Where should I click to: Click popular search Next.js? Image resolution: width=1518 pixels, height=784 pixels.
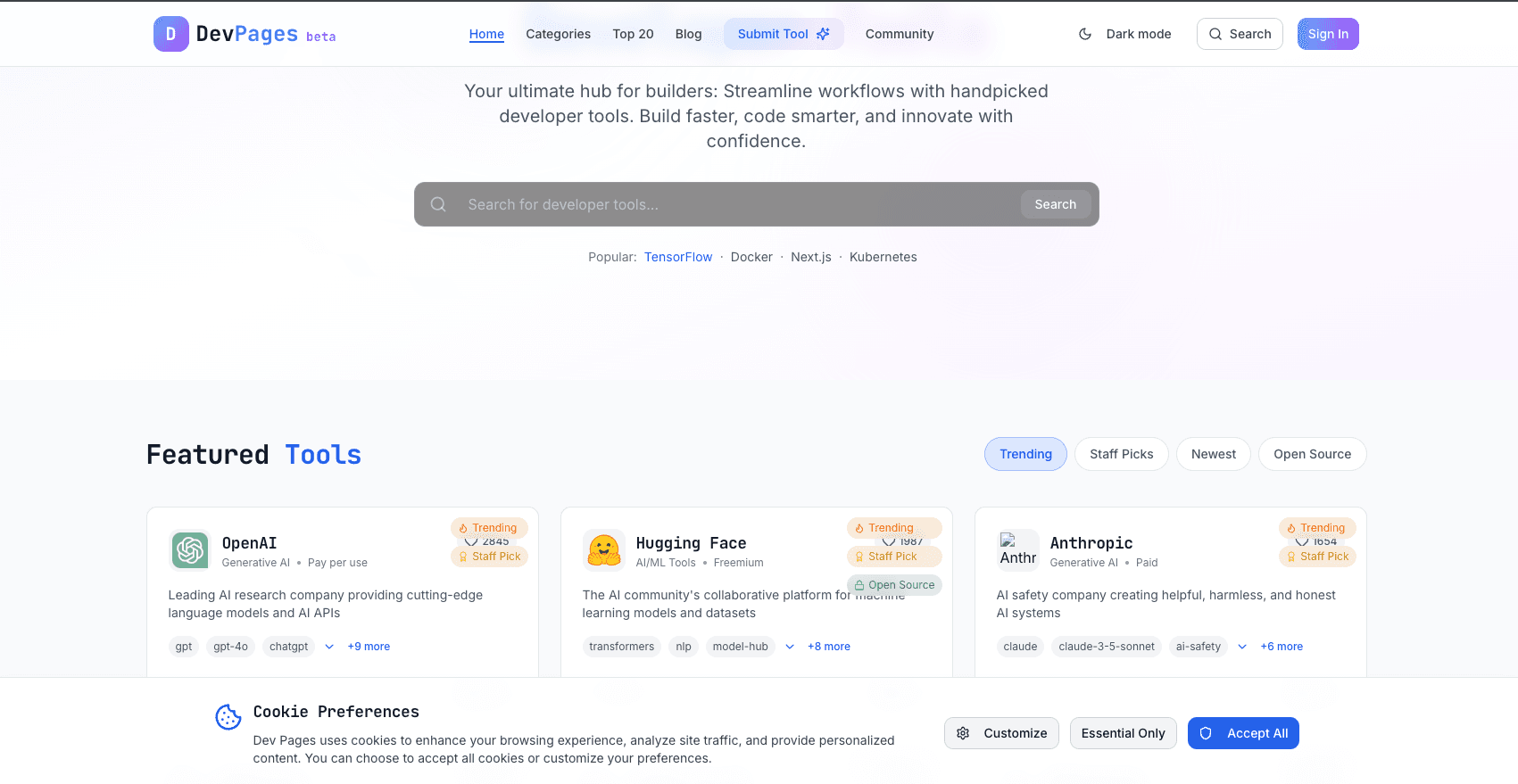tap(811, 257)
